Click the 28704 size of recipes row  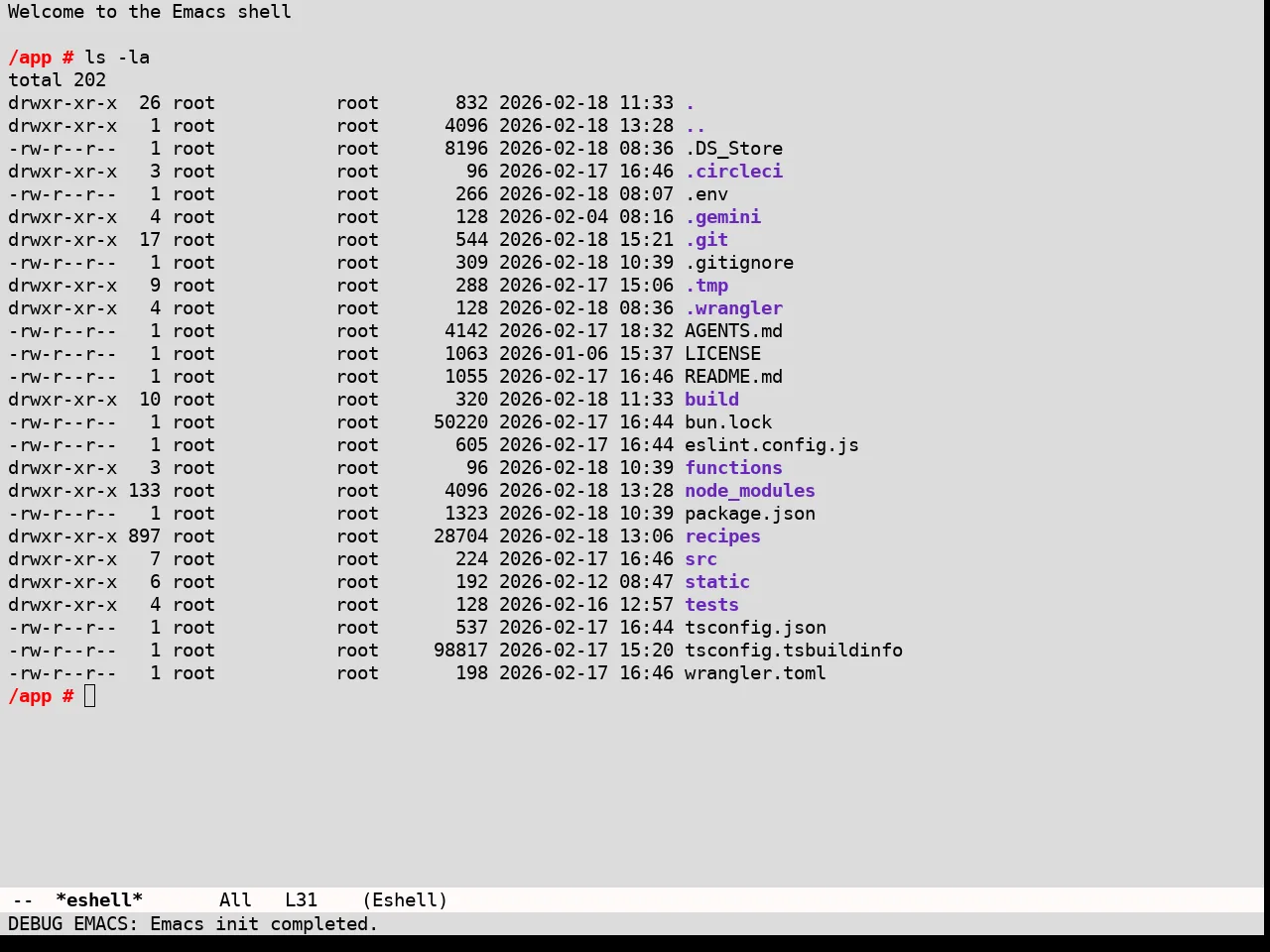(x=460, y=536)
